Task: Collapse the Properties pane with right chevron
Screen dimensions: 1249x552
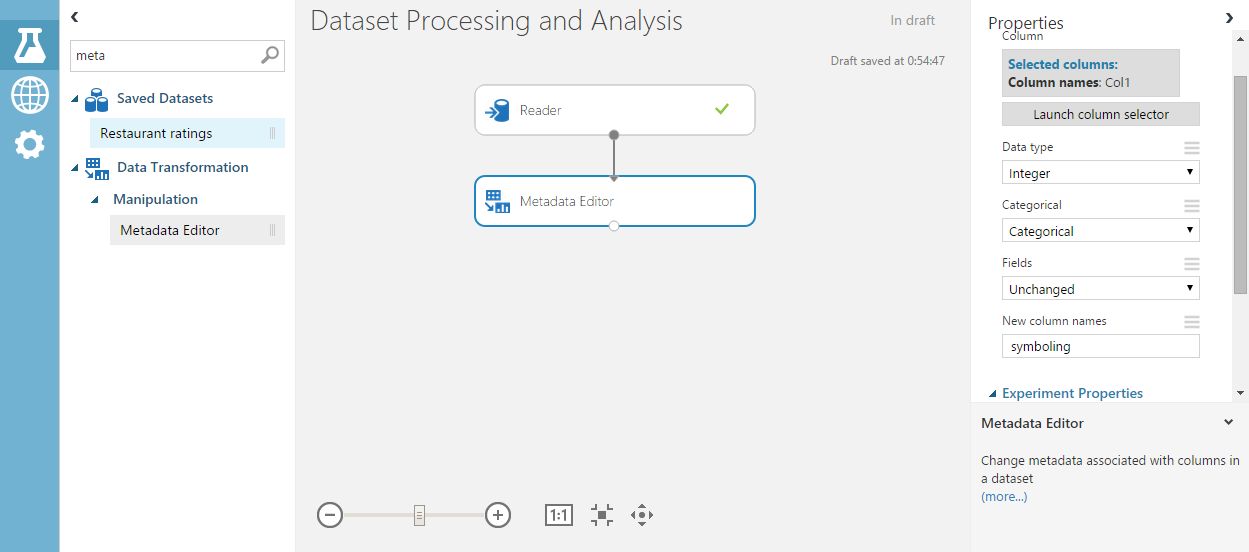Action: (1229, 18)
